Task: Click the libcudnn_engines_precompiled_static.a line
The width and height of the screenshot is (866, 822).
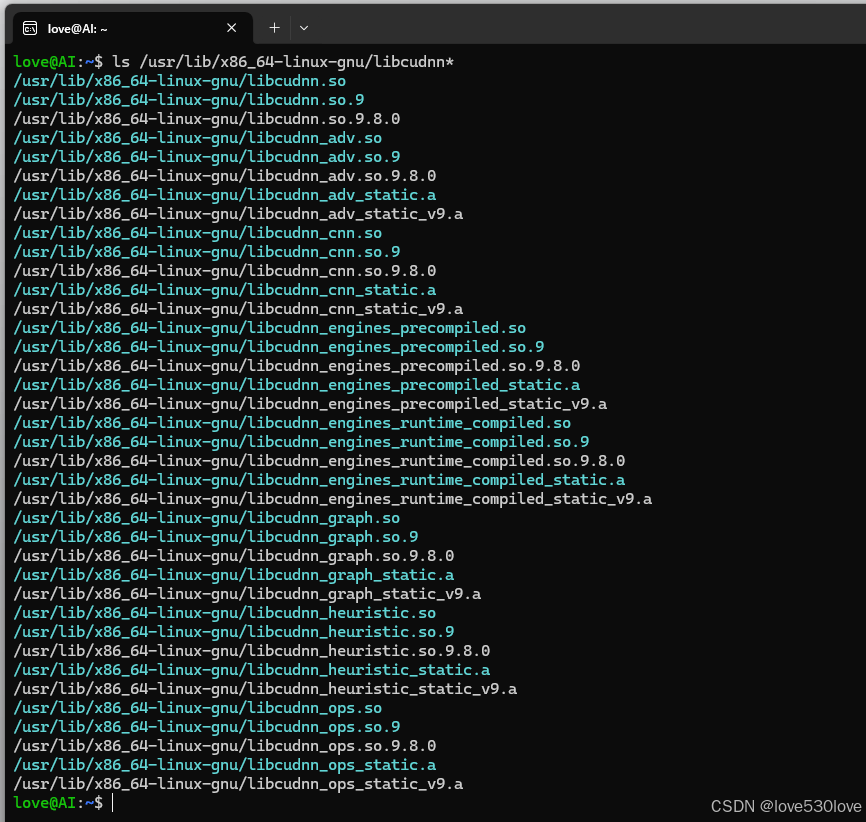Action: coord(297,385)
